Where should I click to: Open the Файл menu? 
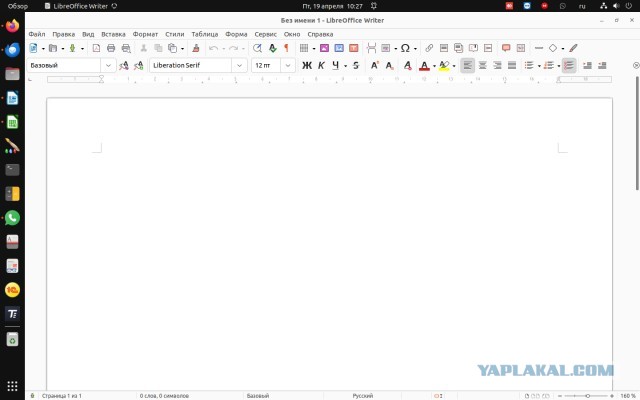(37, 34)
